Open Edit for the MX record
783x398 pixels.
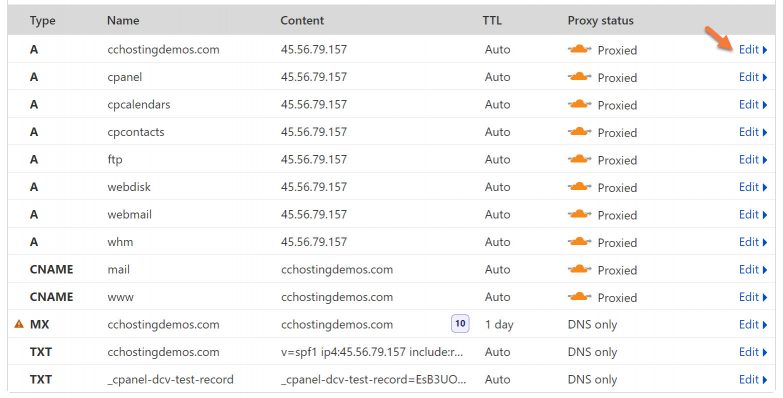point(753,324)
